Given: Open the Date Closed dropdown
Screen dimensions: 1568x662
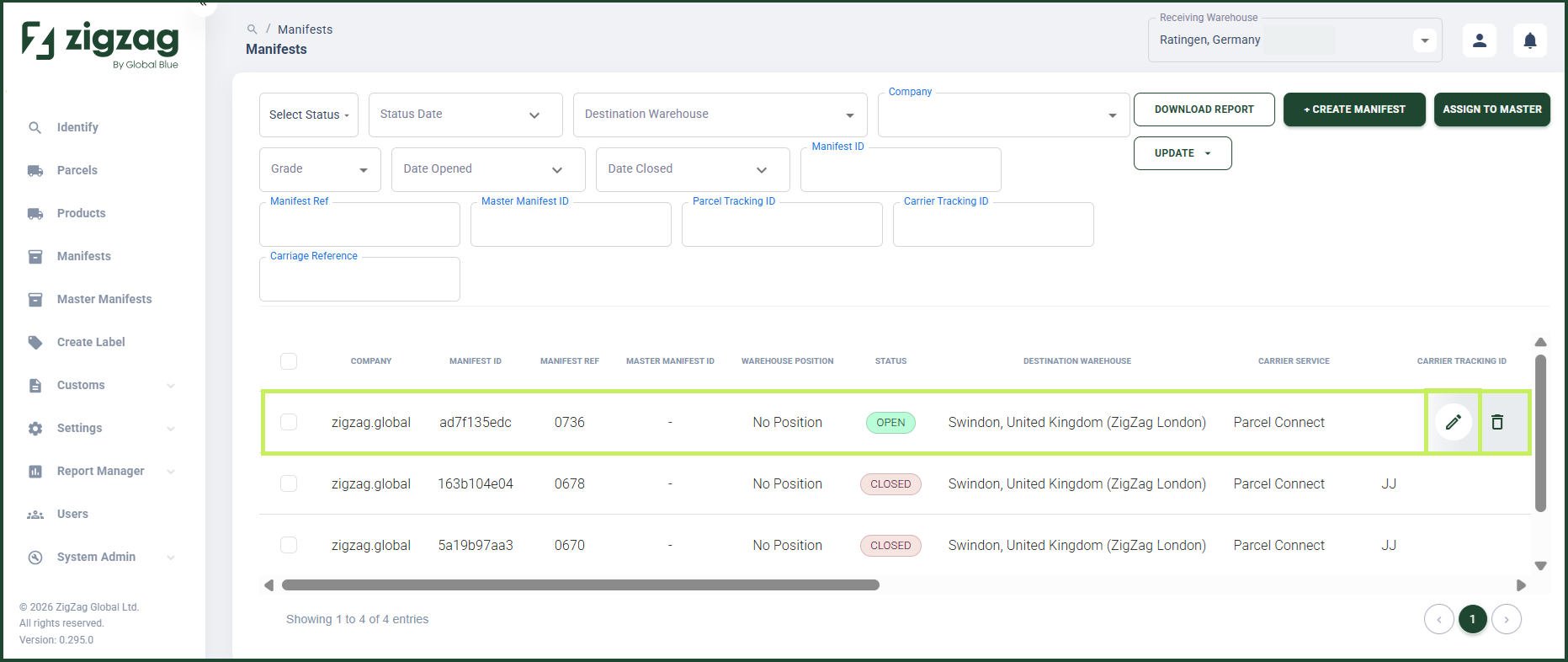Looking at the screenshot, I should pyautogui.click(x=693, y=169).
